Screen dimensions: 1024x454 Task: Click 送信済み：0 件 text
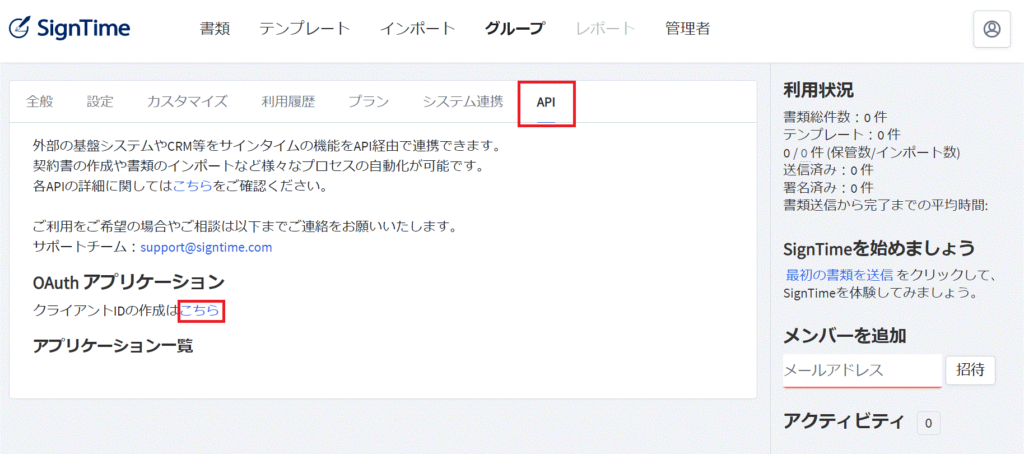[x=828, y=170]
